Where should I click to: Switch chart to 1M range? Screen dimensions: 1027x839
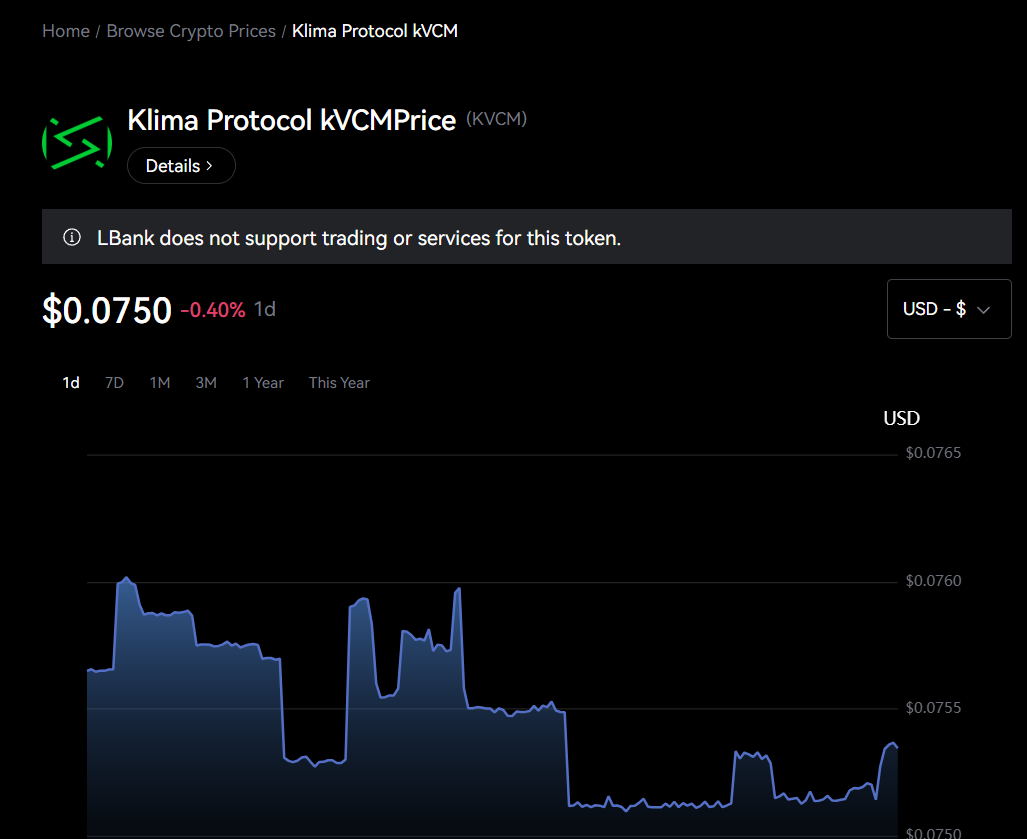(x=159, y=382)
